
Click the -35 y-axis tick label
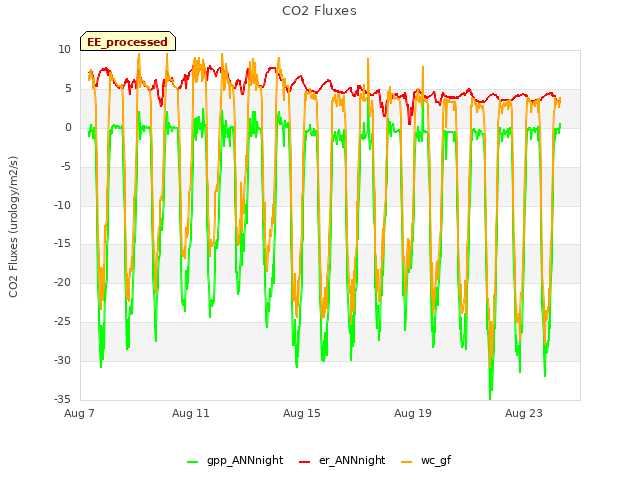(x=62, y=399)
